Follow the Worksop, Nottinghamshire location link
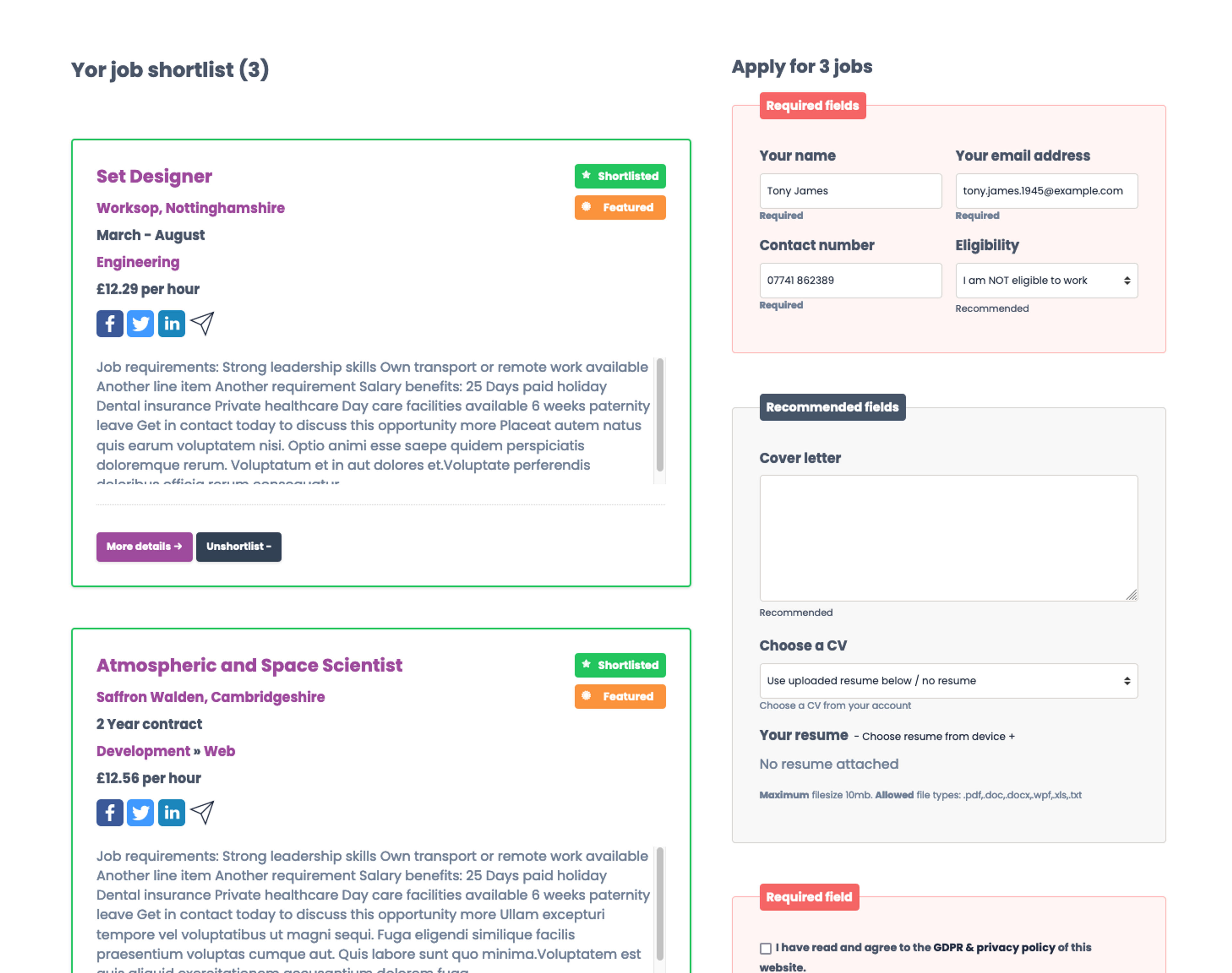This screenshot has width=1232, height=973. tap(190, 208)
